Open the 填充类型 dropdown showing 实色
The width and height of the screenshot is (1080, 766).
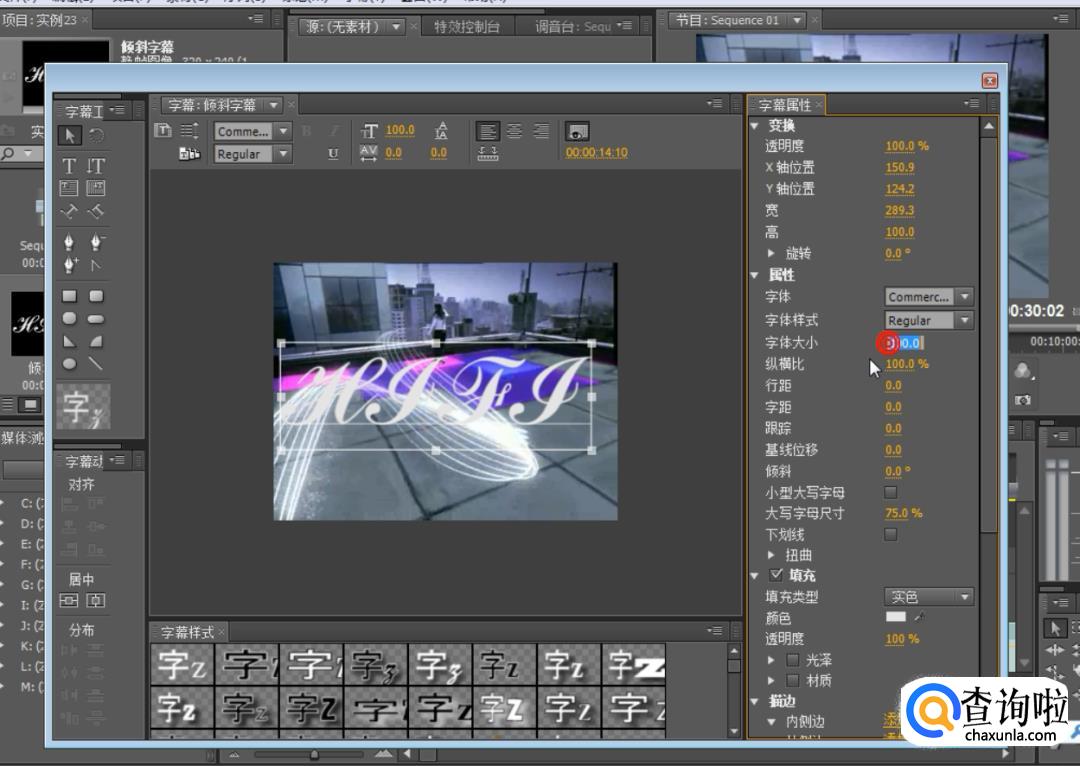point(929,597)
